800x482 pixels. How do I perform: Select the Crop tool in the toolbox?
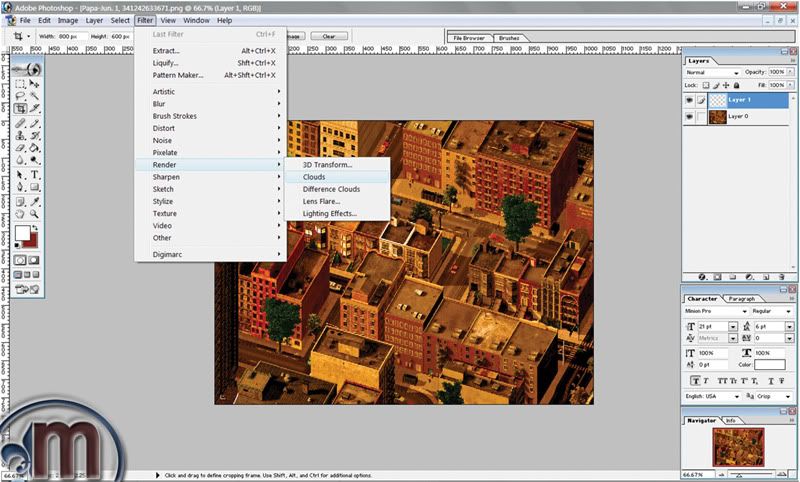click(20, 108)
